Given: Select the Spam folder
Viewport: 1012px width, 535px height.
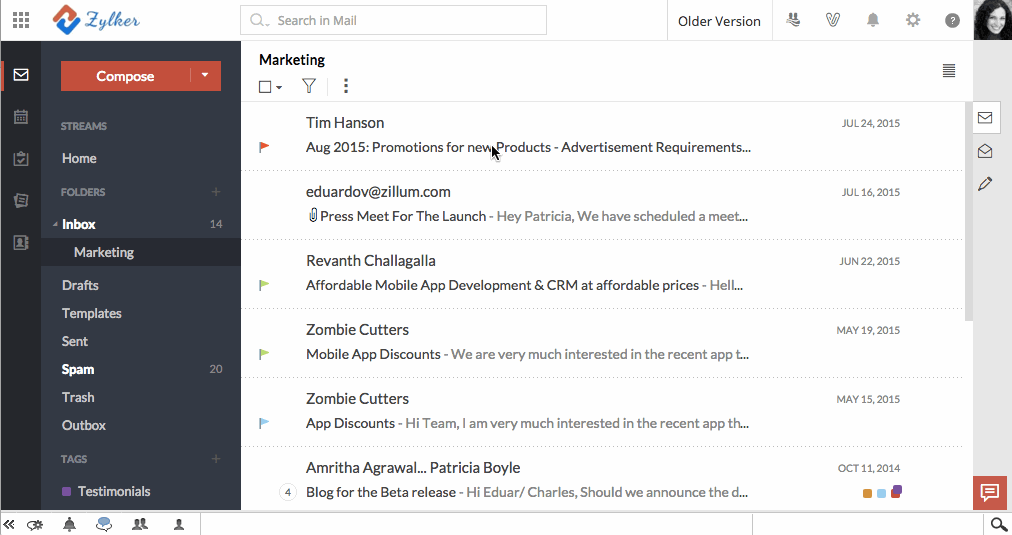Looking at the screenshot, I should pyautogui.click(x=78, y=369).
